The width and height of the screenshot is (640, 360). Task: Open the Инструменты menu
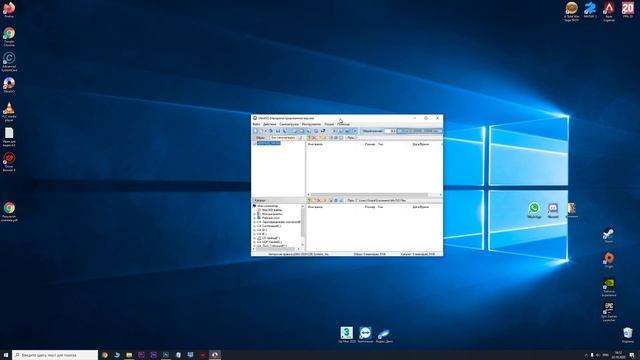click(x=311, y=124)
